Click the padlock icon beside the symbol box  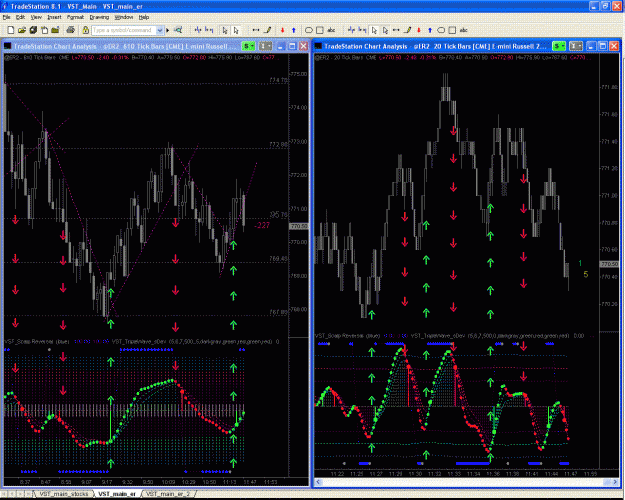pos(85,30)
